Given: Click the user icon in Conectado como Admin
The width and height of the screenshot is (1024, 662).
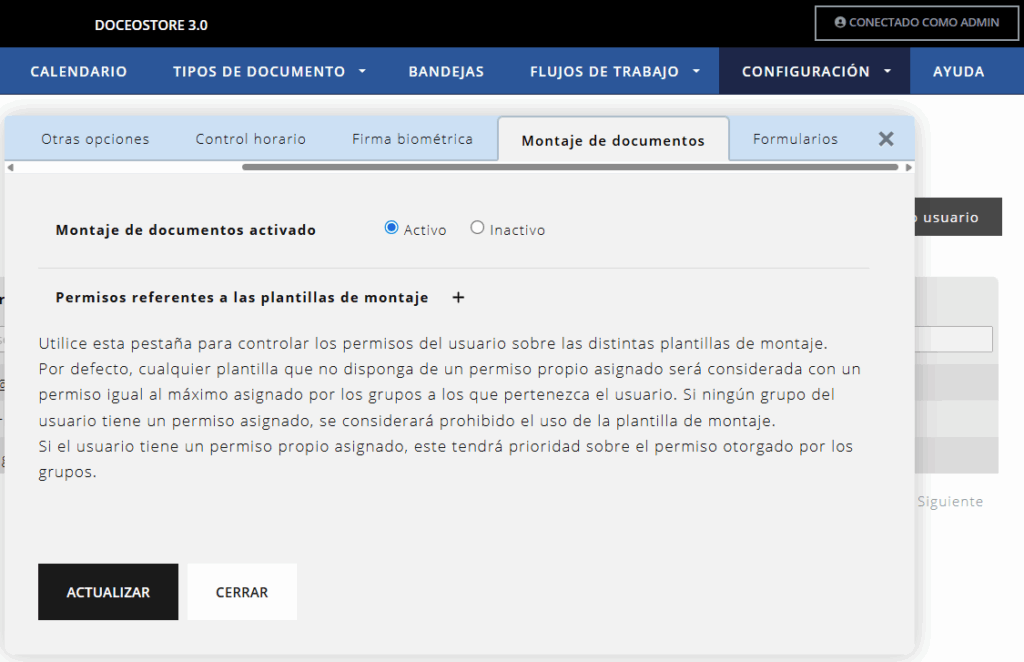Looking at the screenshot, I should coord(840,22).
